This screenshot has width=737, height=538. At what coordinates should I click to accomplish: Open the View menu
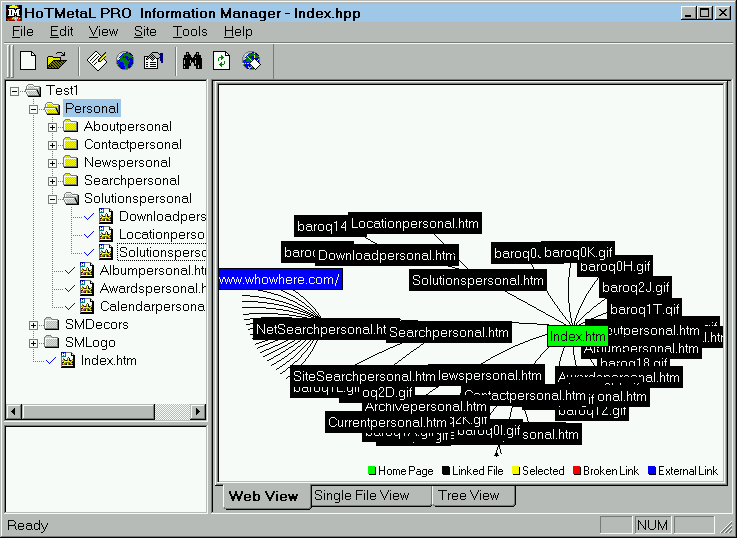[x=103, y=31]
